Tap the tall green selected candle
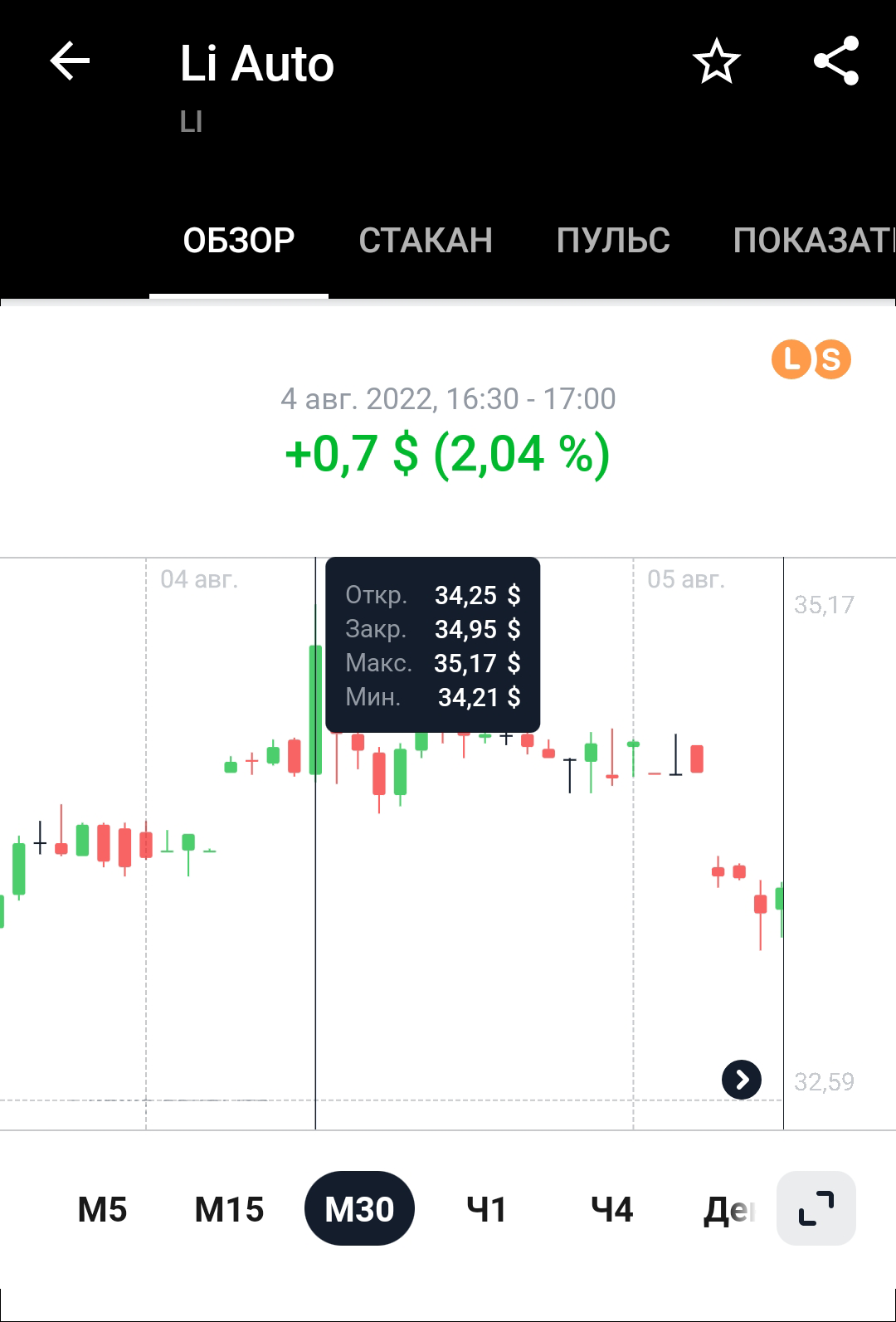Image resolution: width=896 pixels, height=1322 pixels. pyautogui.click(x=315, y=710)
